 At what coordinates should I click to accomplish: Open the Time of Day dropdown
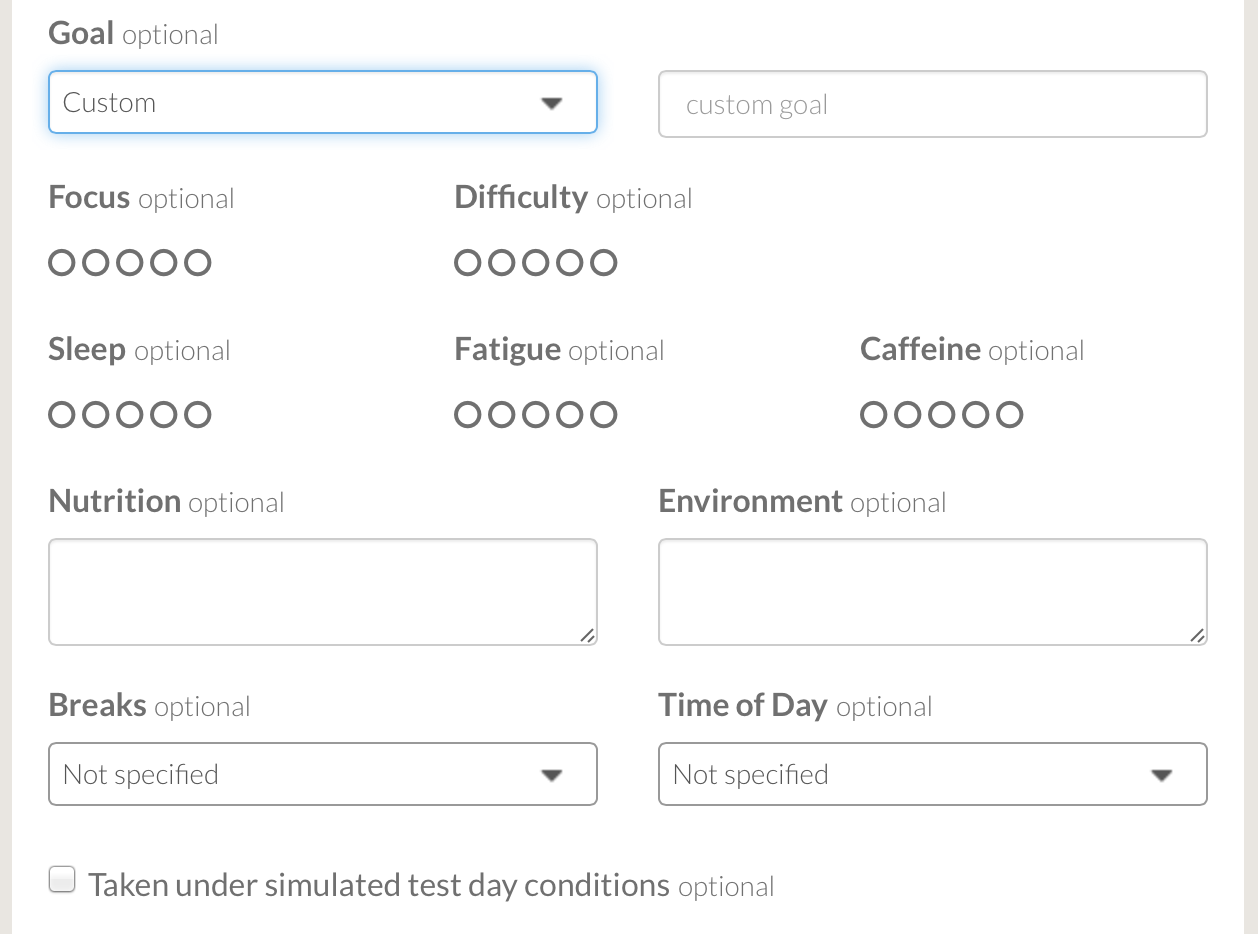(932, 774)
